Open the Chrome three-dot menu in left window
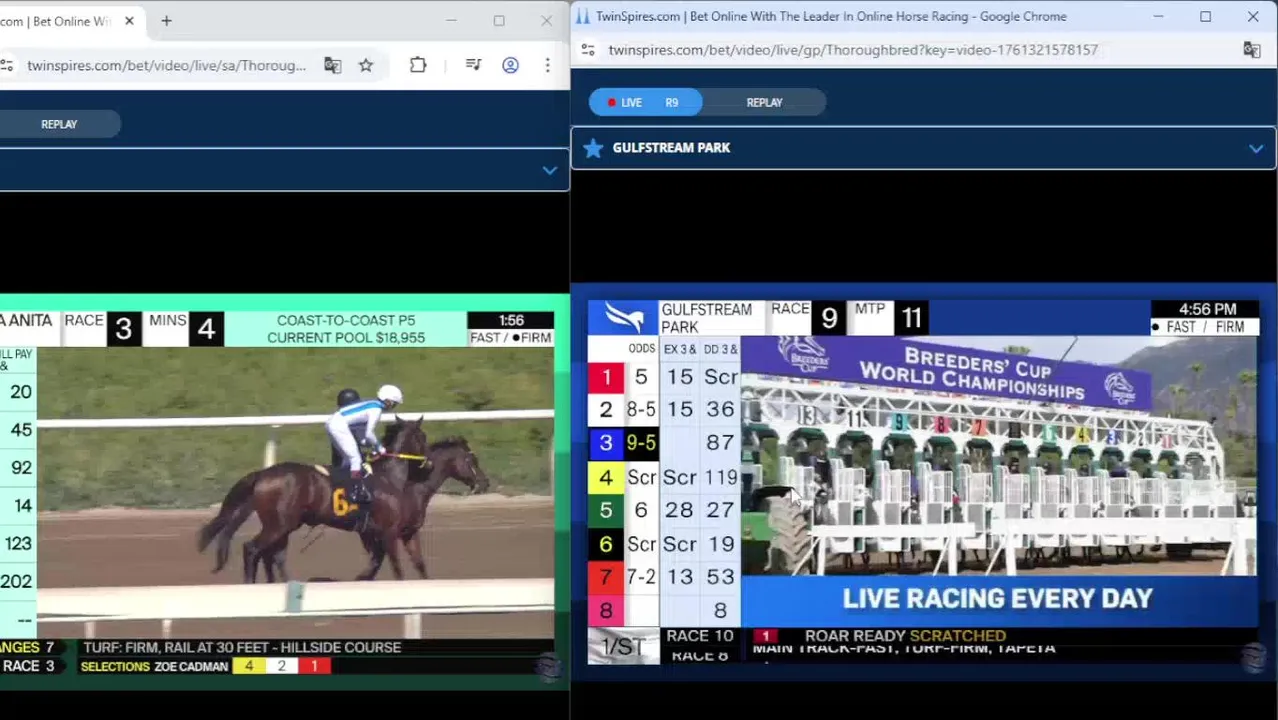The height and width of the screenshot is (720, 1278). pyautogui.click(x=547, y=65)
